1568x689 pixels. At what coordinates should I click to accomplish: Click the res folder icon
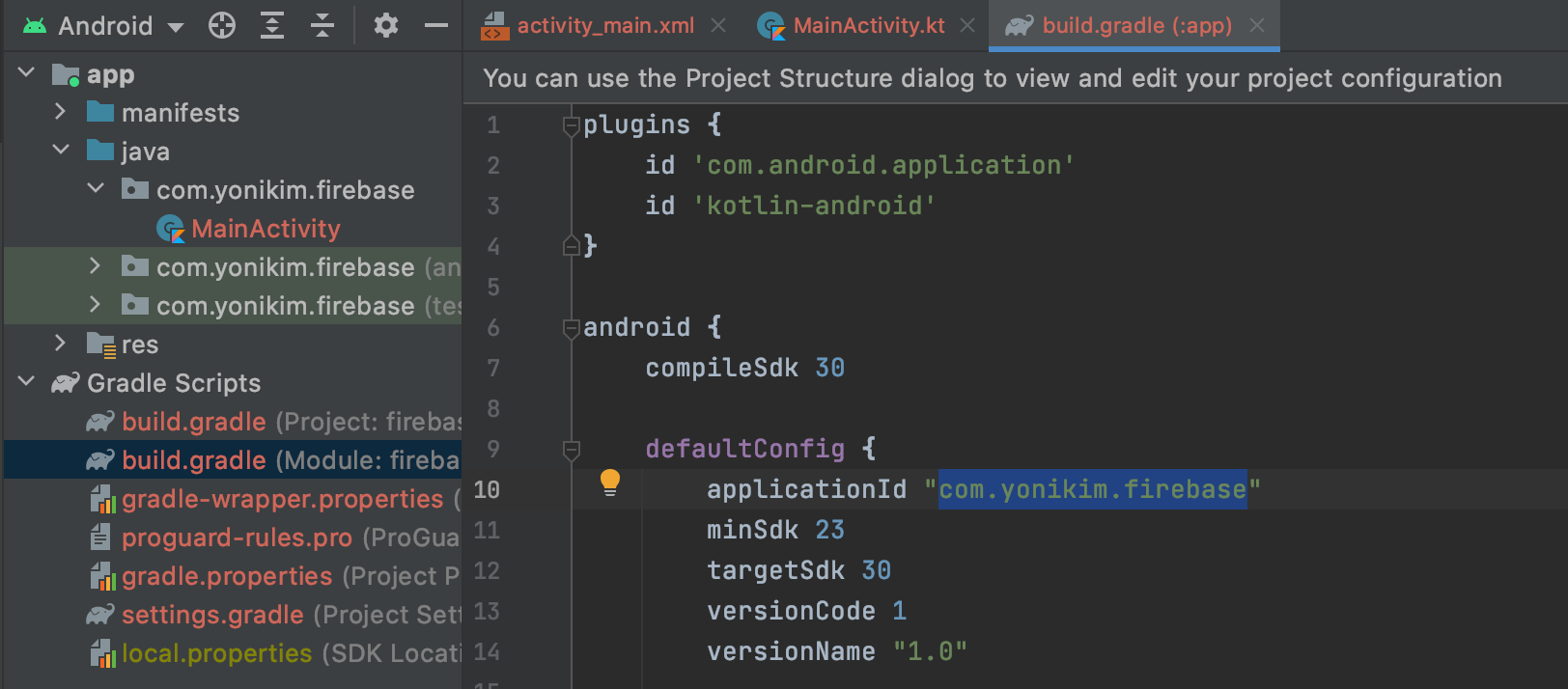click(100, 344)
